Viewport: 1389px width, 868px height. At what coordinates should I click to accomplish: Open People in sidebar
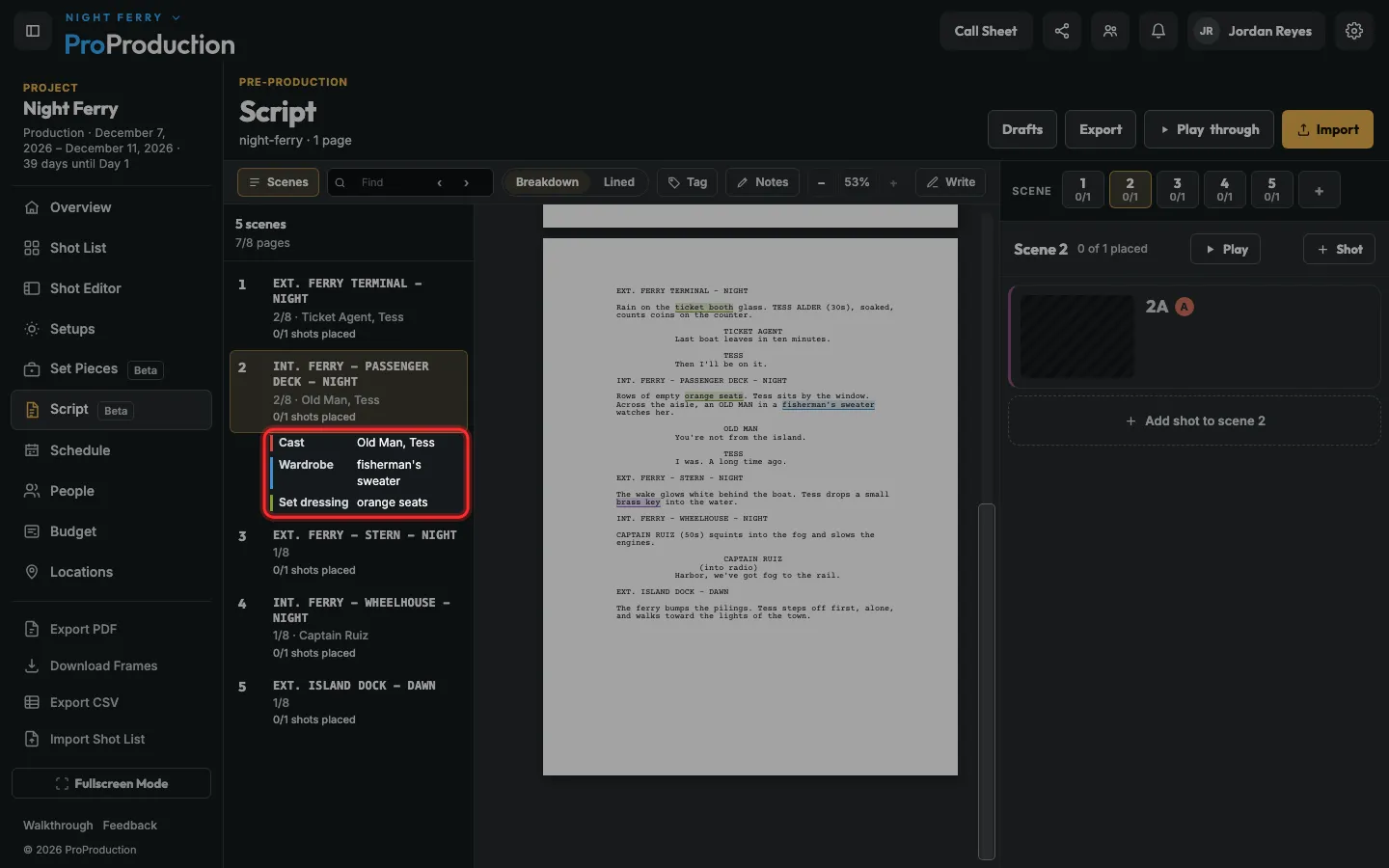[111, 491]
